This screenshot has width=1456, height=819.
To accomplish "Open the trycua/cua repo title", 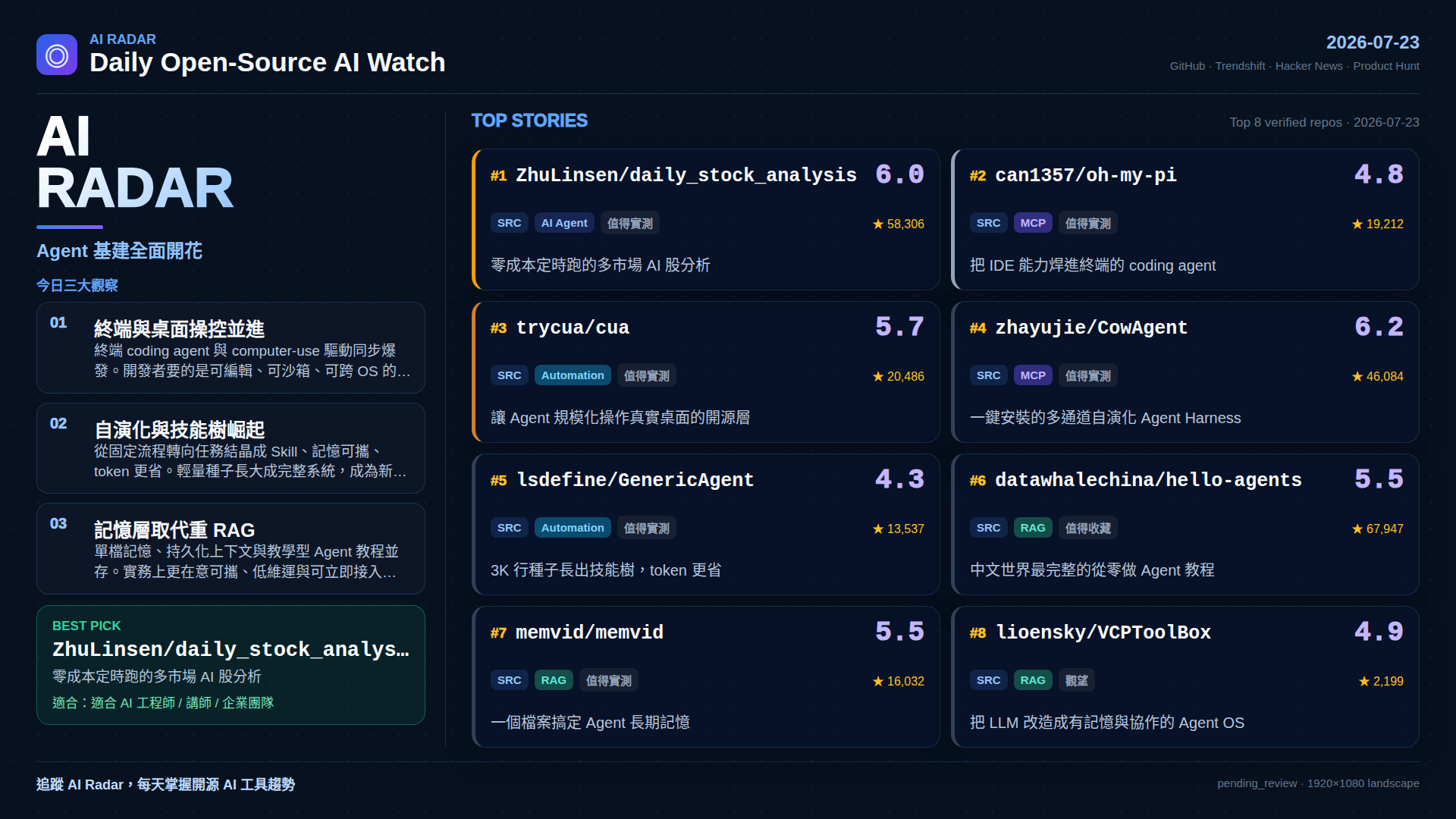I will (x=573, y=328).
